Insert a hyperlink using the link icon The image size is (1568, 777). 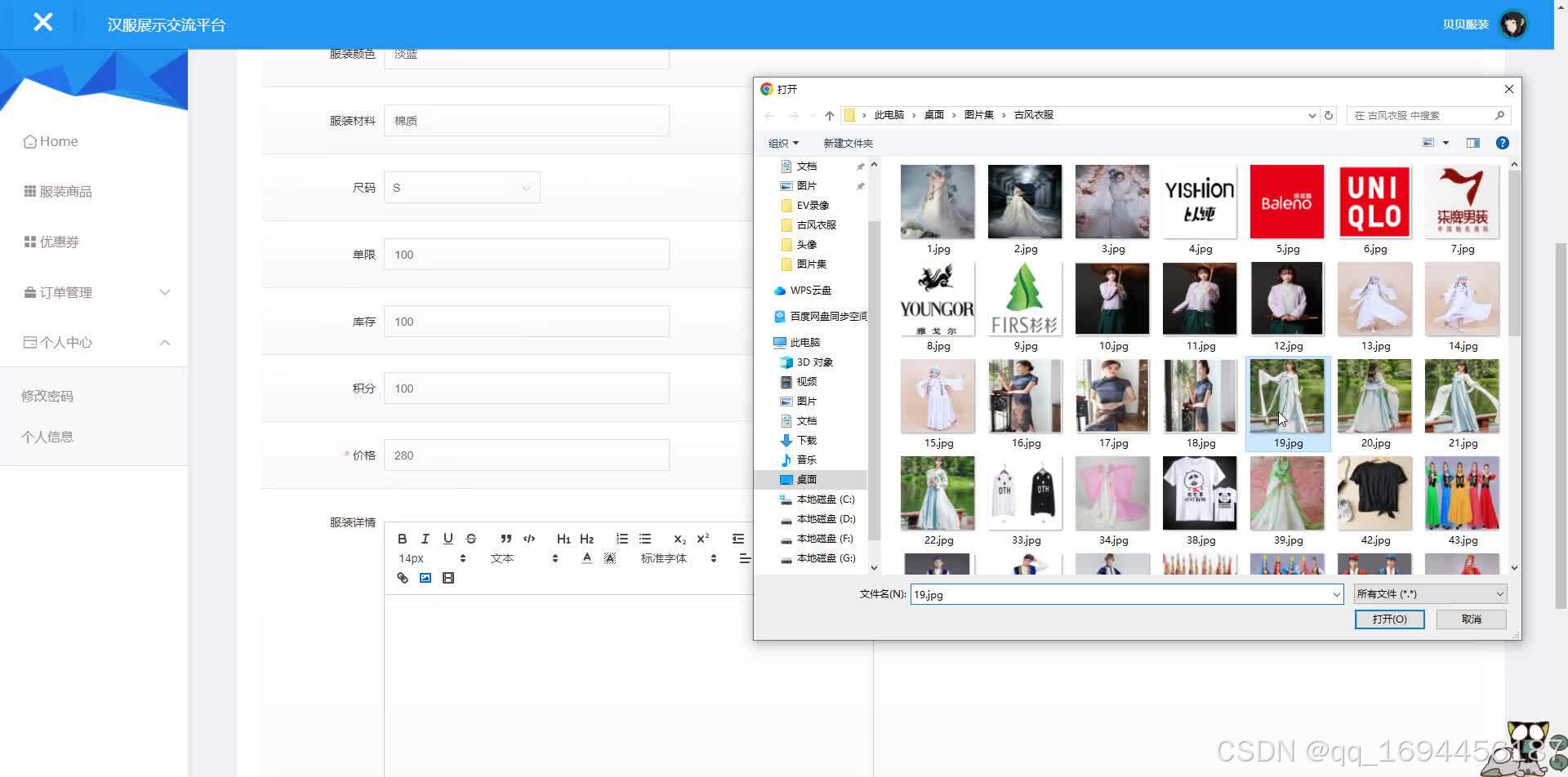pyautogui.click(x=403, y=578)
